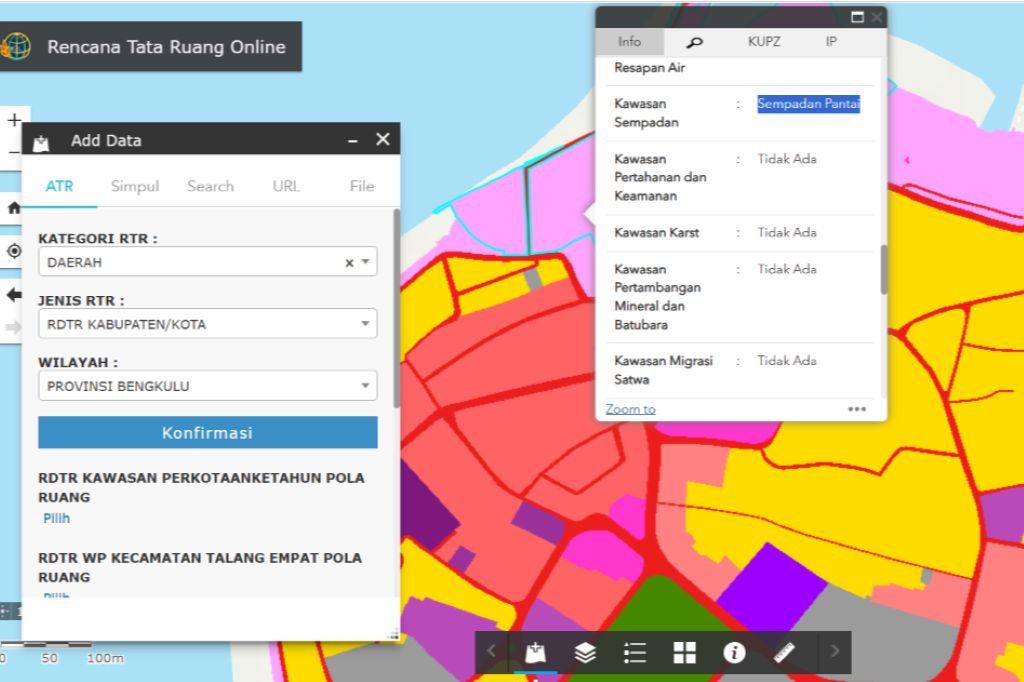Zoom in on the map
Viewport: 1024px width, 682px height.
(14, 120)
